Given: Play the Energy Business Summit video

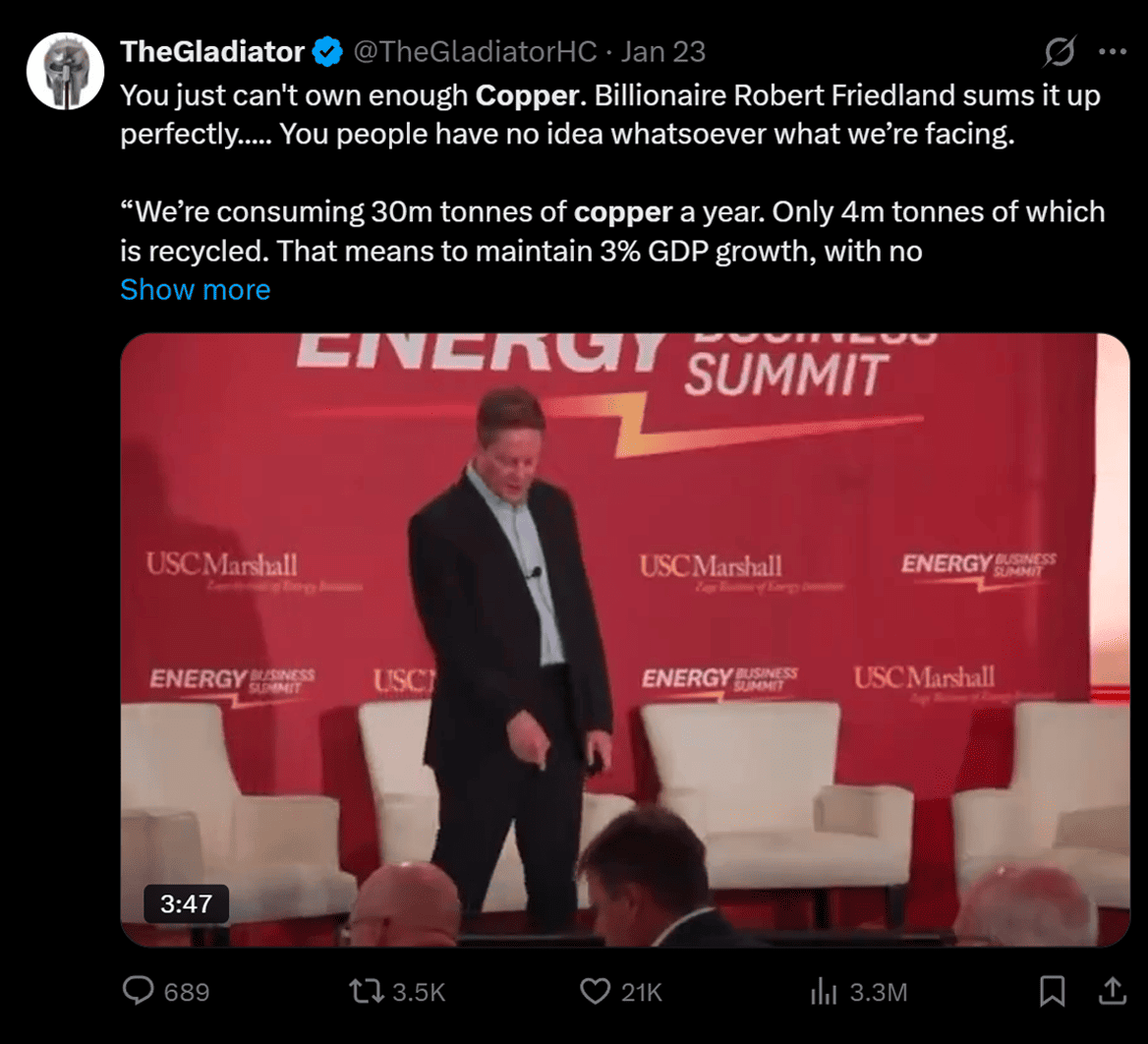Looking at the screenshot, I should [x=624, y=639].
